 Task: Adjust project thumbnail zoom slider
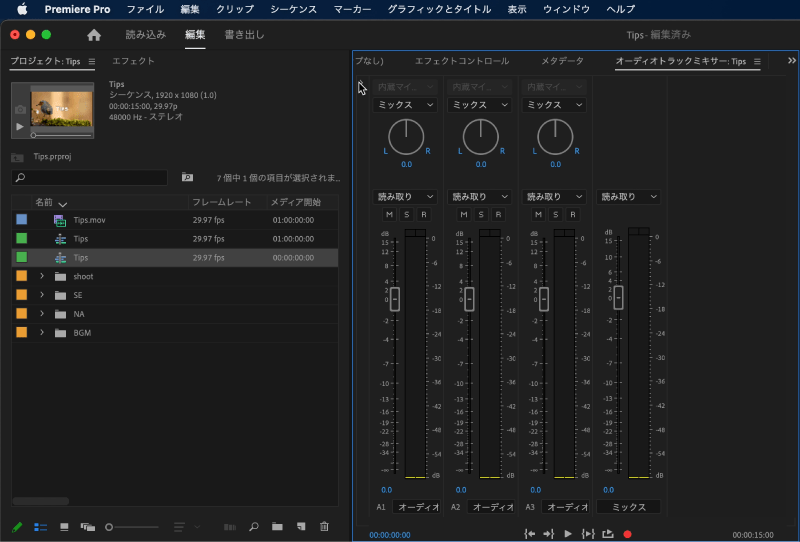[109, 527]
